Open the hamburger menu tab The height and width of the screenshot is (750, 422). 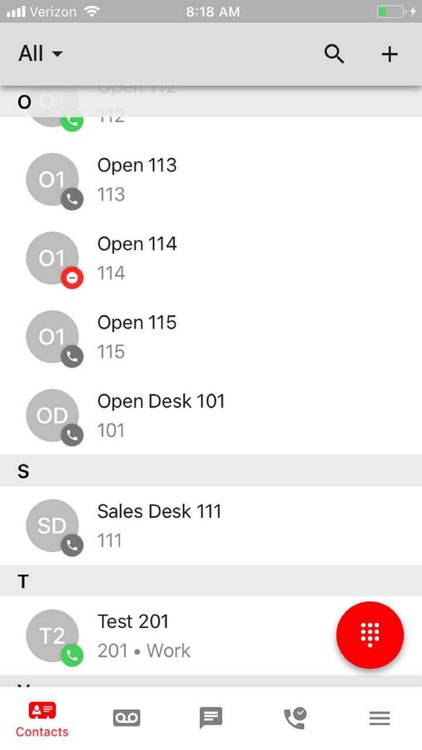pyautogui.click(x=379, y=718)
